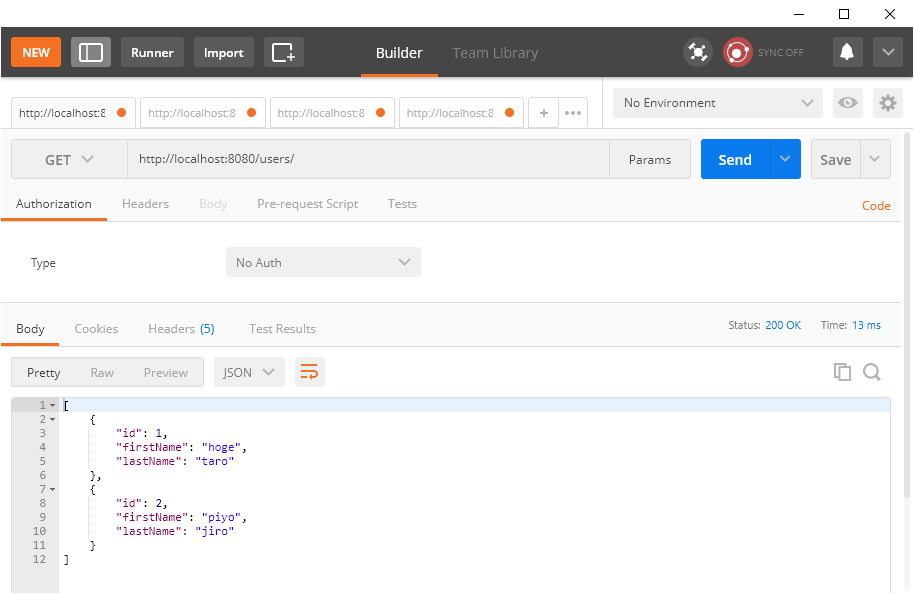Maximize the Postman window
914x594 pixels.
(x=843, y=14)
